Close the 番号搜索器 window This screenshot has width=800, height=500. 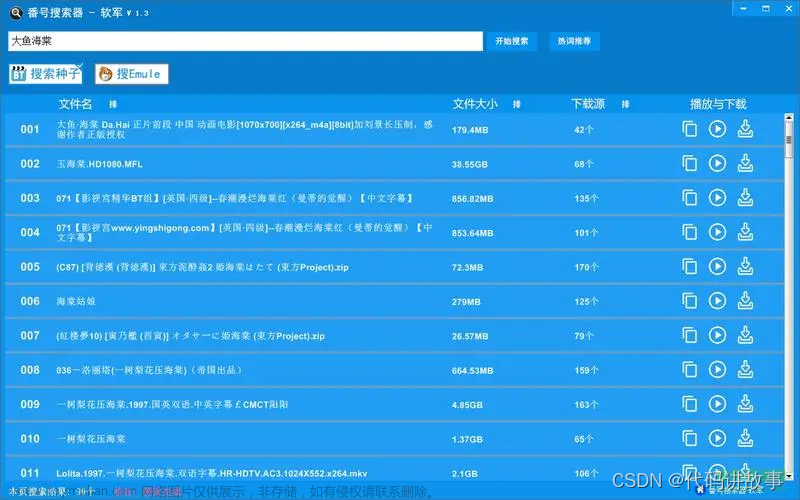(788, 8)
